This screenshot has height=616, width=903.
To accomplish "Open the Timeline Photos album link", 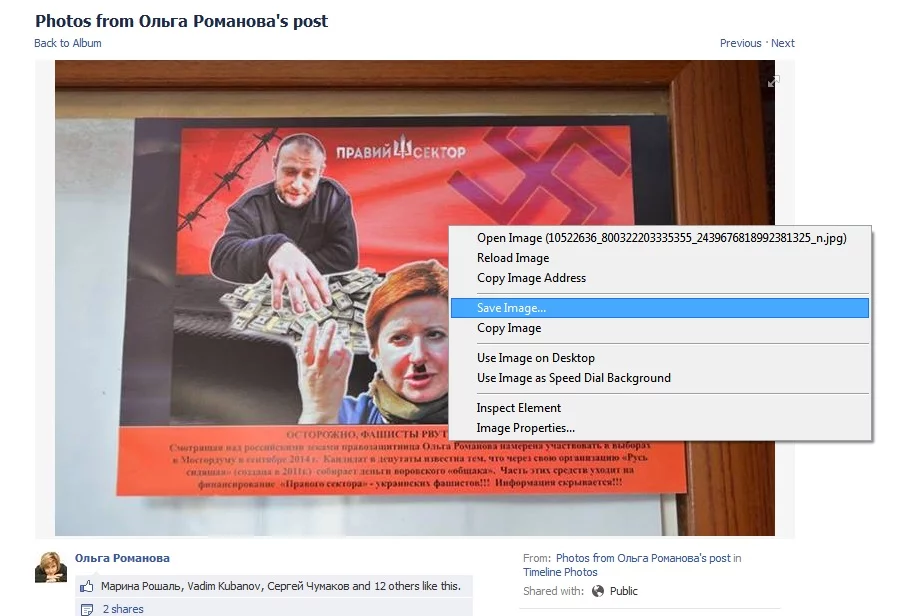I will click(x=560, y=572).
